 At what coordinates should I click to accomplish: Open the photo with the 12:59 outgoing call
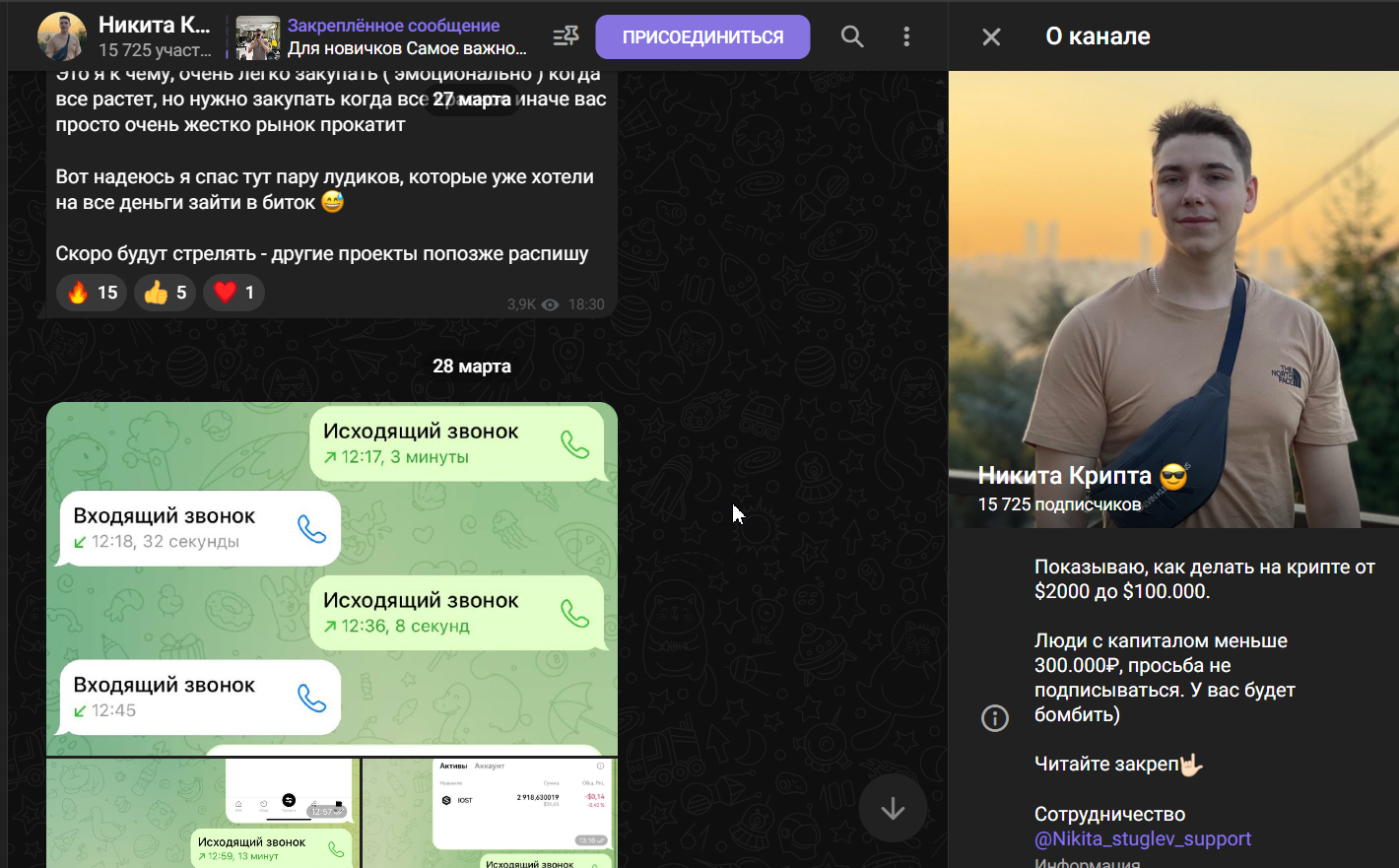click(x=203, y=814)
